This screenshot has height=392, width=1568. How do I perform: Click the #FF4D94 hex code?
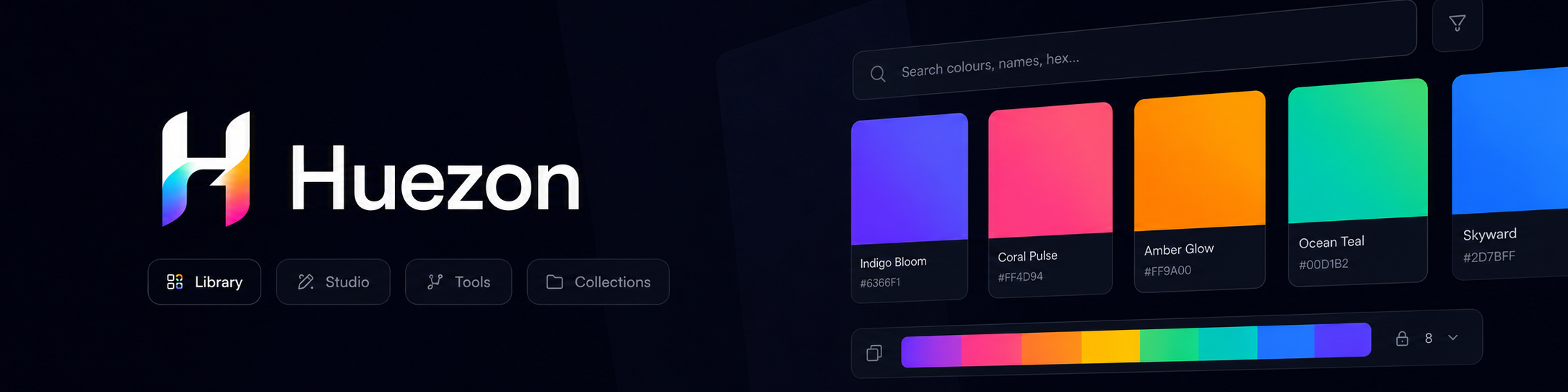pyautogui.click(x=1020, y=276)
